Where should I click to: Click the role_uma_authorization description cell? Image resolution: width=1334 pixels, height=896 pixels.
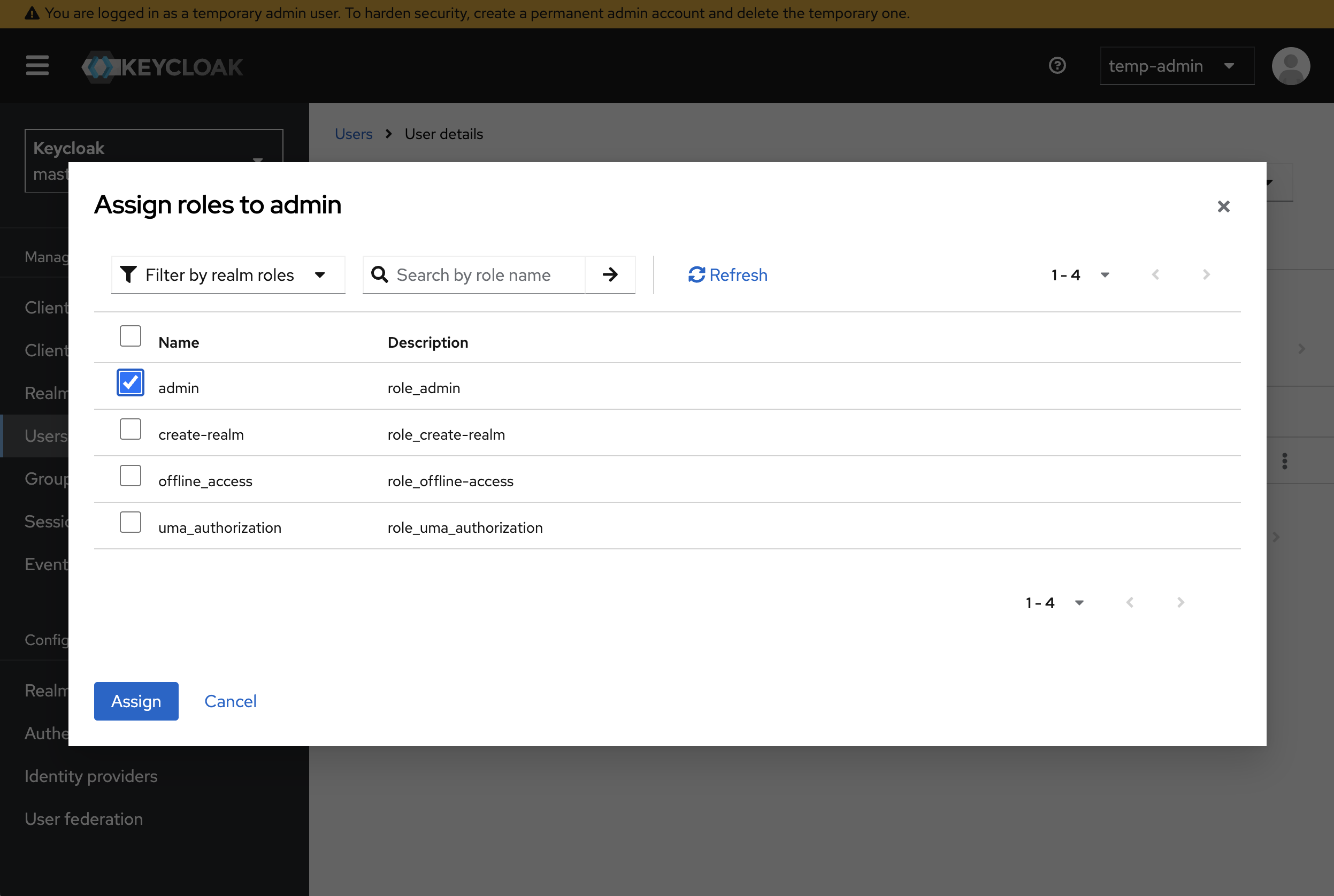[465, 527]
